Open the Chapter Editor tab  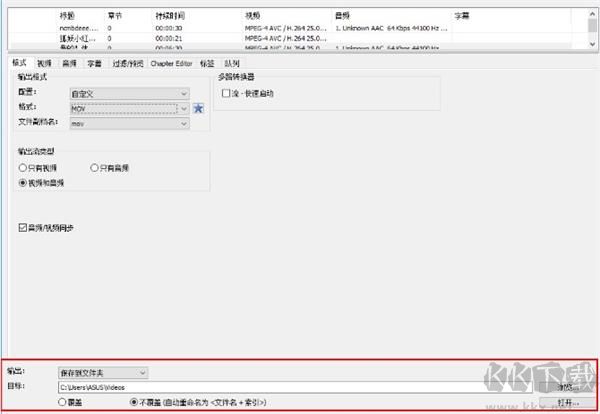pyautogui.click(x=171, y=64)
